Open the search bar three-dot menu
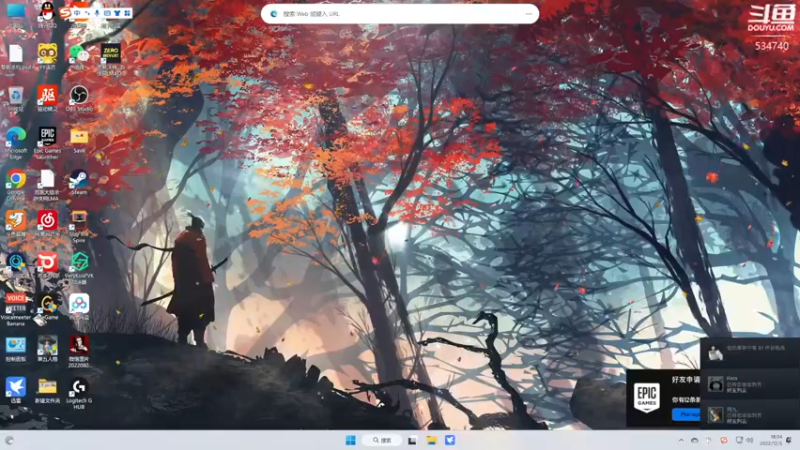800x450 pixels. 529,14
